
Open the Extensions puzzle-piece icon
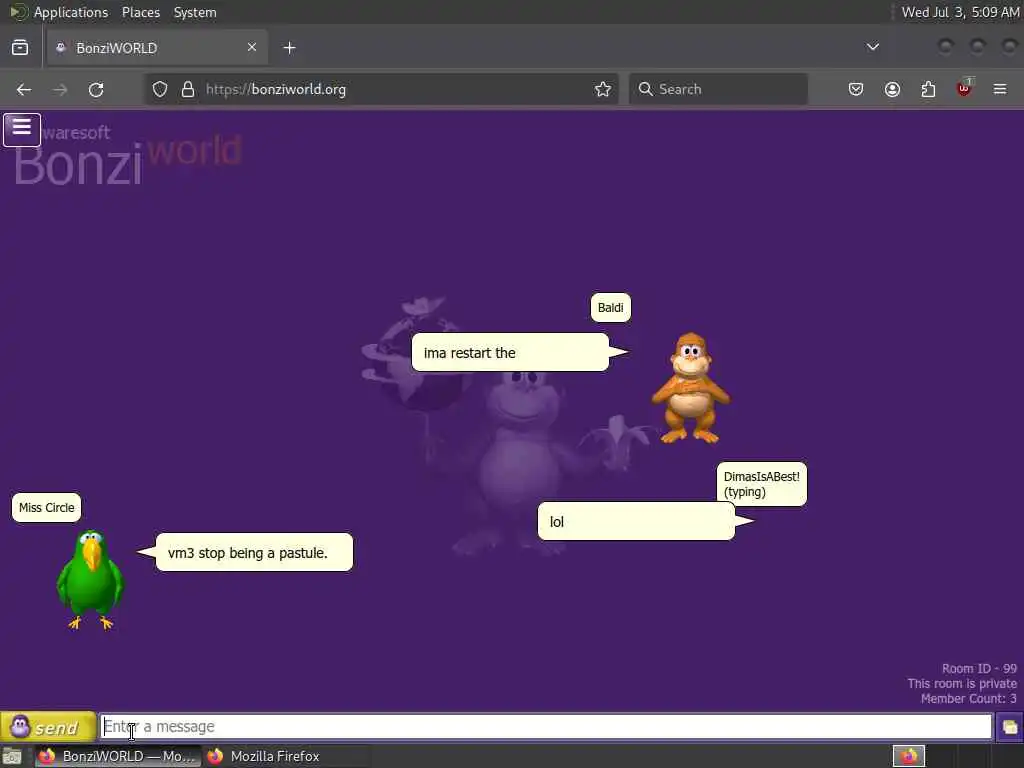(928, 89)
